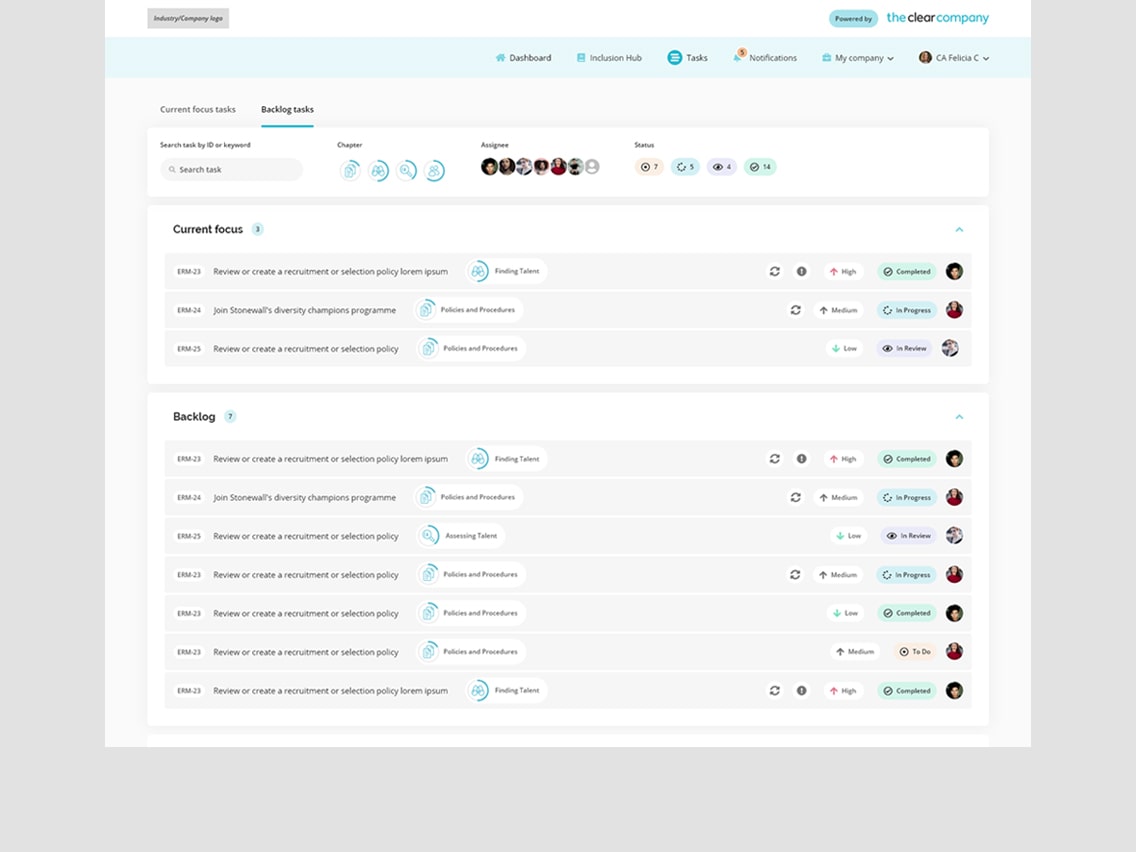Viewport: 1136px width, 852px height.
Task: Toggle the To Do status filter showing 7
Action: coord(649,167)
